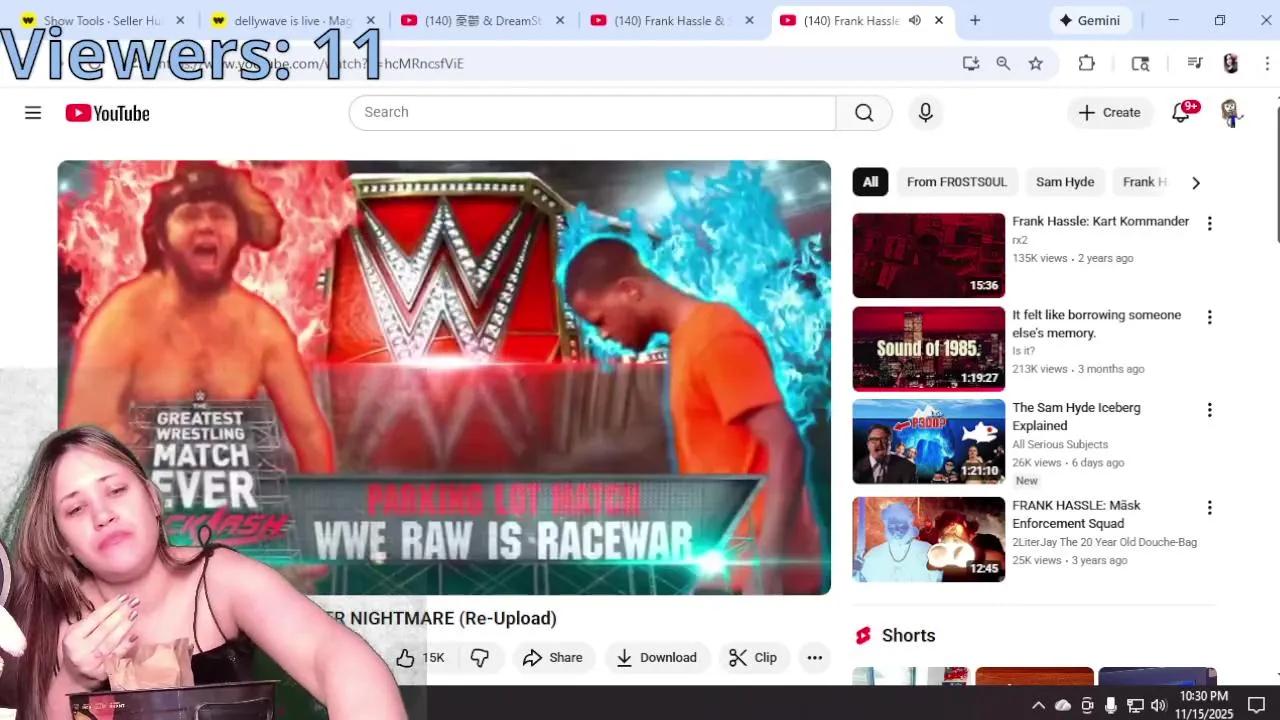
Task: Close the Show Tools - Seller Hub tab
Action: click(180, 20)
